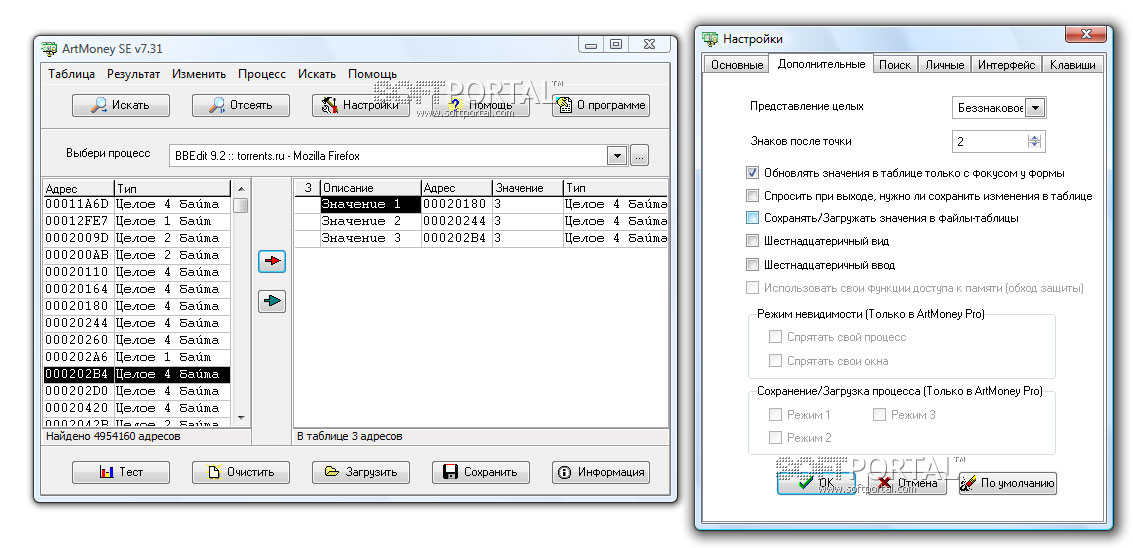Expand the process selection dropdown
Viewport: 1133px width, 548px height.
(616, 155)
